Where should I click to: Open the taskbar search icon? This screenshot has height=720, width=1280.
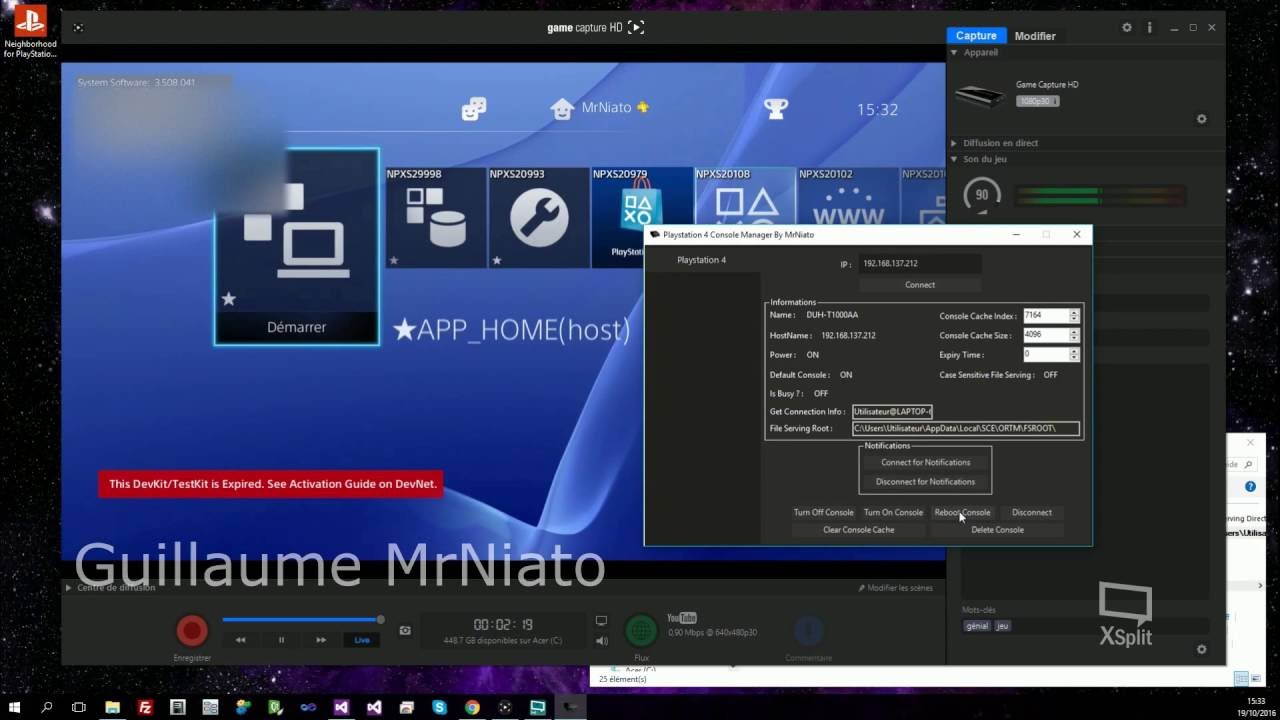point(46,707)
